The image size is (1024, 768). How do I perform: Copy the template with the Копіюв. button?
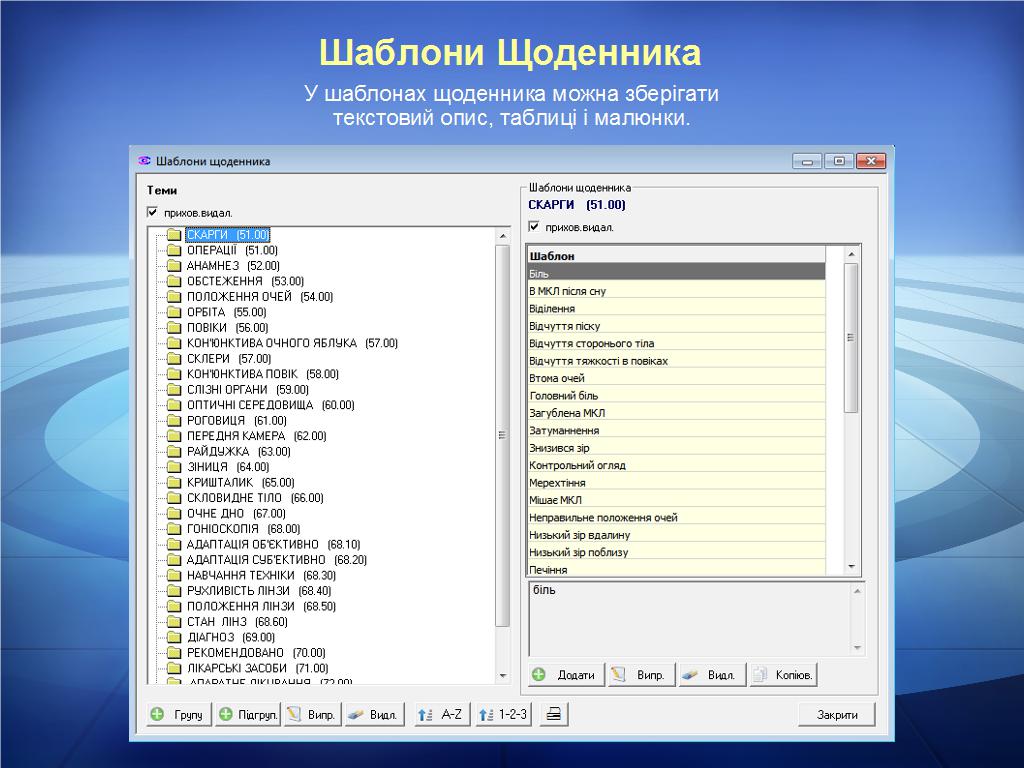pyautogui.click(x=783, y=675)
